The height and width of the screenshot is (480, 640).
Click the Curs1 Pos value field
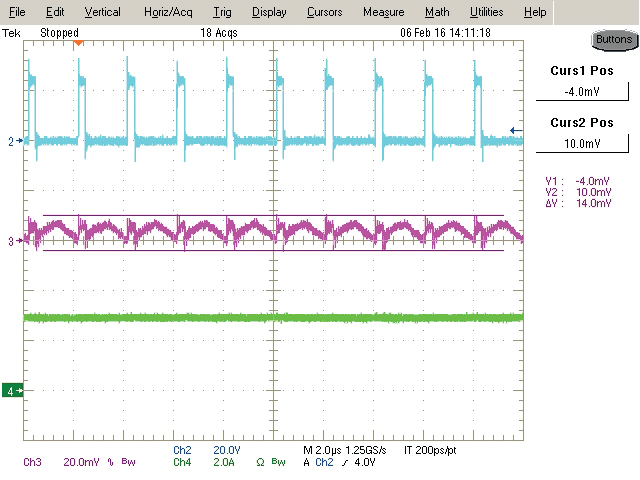point(580,93)
